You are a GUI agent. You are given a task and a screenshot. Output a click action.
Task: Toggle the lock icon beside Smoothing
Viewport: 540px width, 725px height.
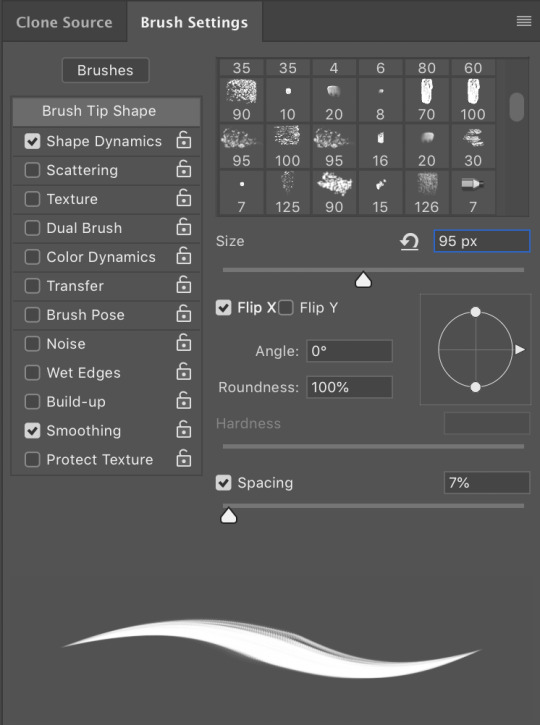(184, 429)
